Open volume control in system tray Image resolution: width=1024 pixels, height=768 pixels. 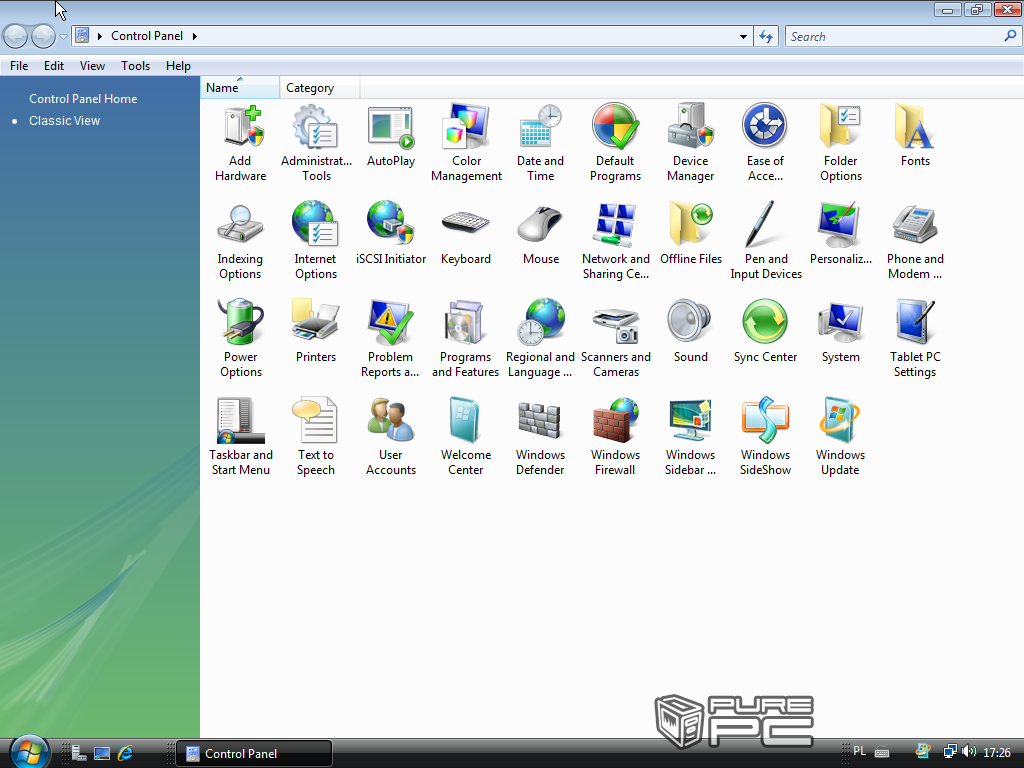tap(969, 752)
